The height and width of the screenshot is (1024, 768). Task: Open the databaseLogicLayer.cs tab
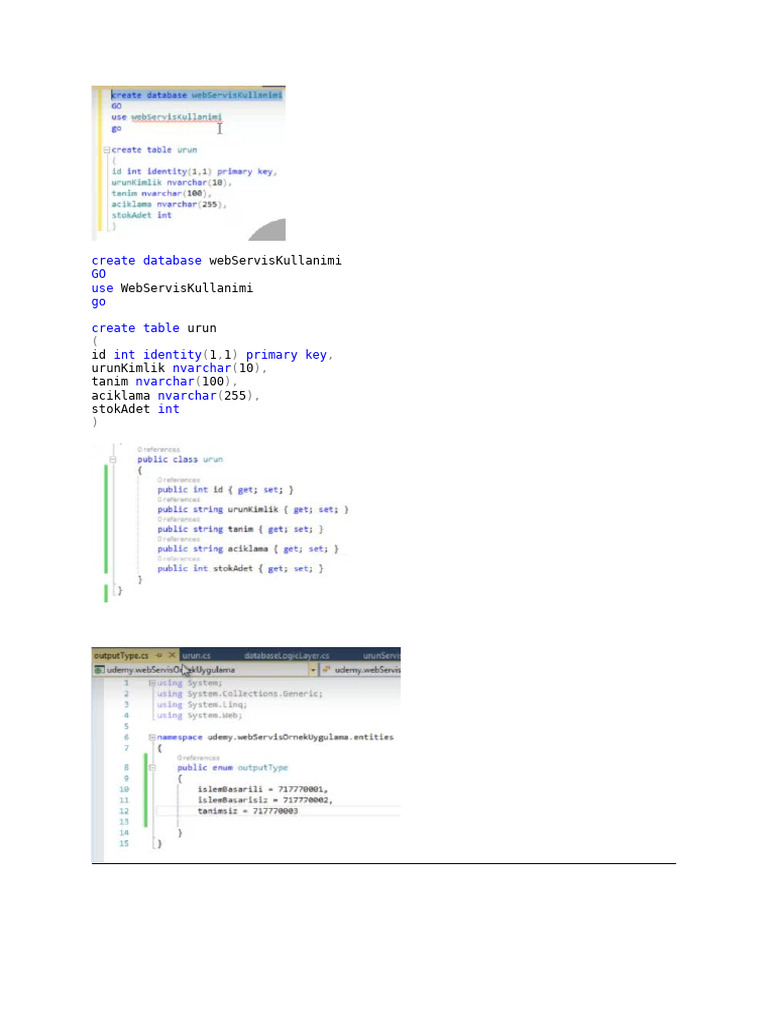pyautogui.click(x=287, y=655)
